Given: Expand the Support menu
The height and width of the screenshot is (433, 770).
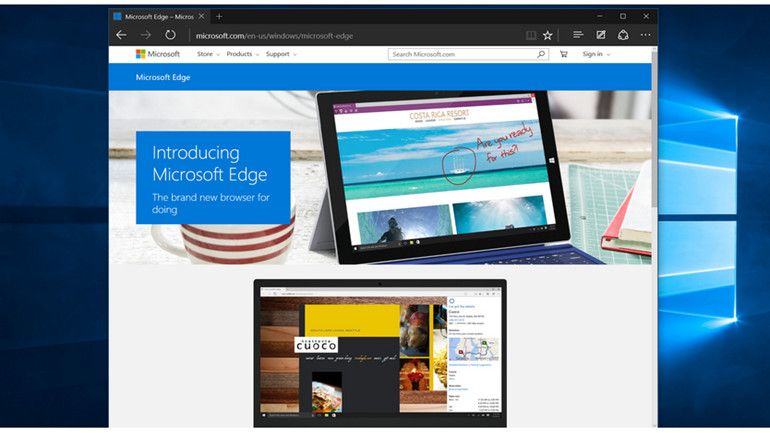Looking at the screenshot, I should click(x=281, y=54).
